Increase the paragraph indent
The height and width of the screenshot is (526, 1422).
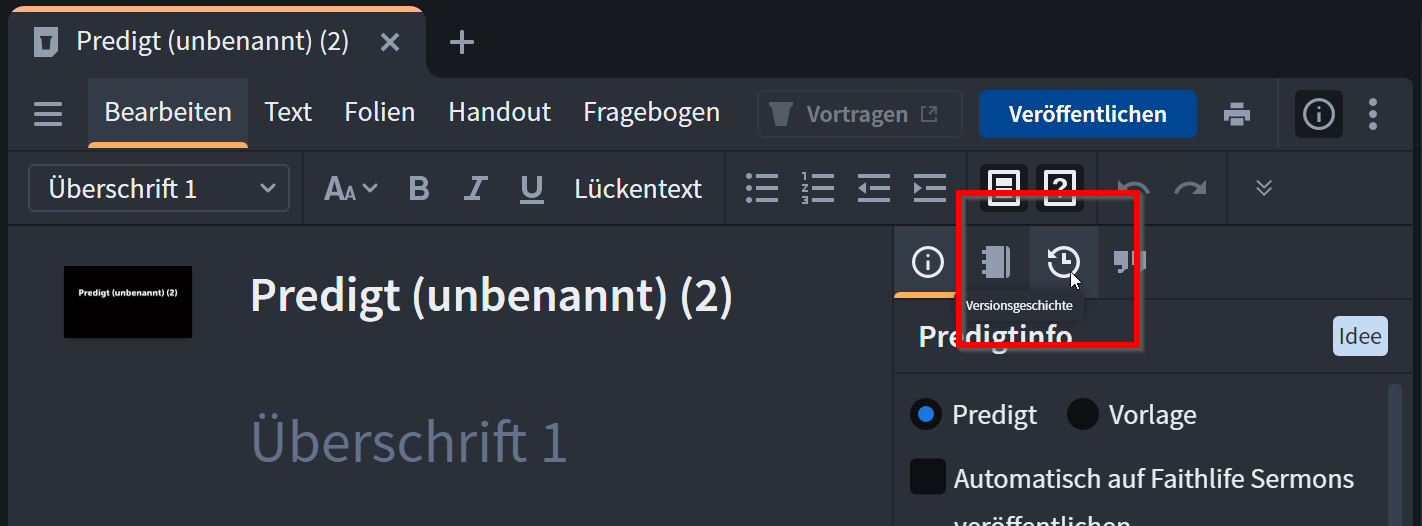[930, 188]
